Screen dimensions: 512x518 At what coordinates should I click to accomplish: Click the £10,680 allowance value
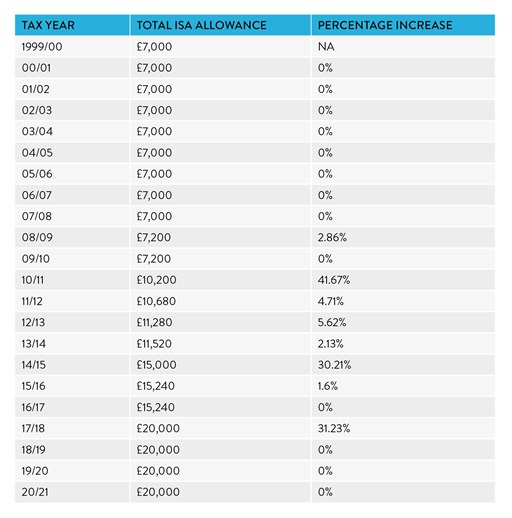point(156,301)
